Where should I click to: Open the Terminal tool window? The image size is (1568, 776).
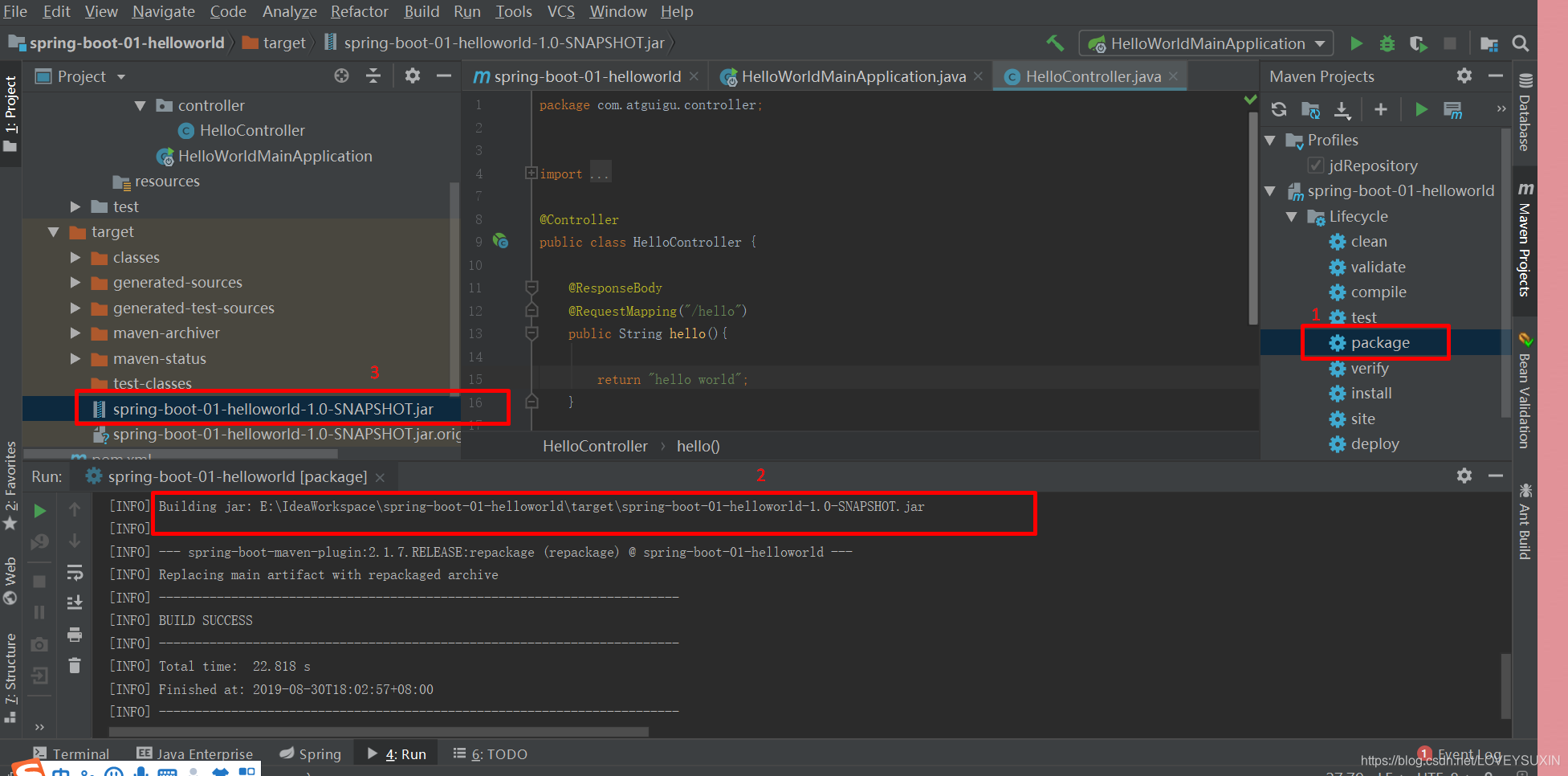click(x=71, y=754)
